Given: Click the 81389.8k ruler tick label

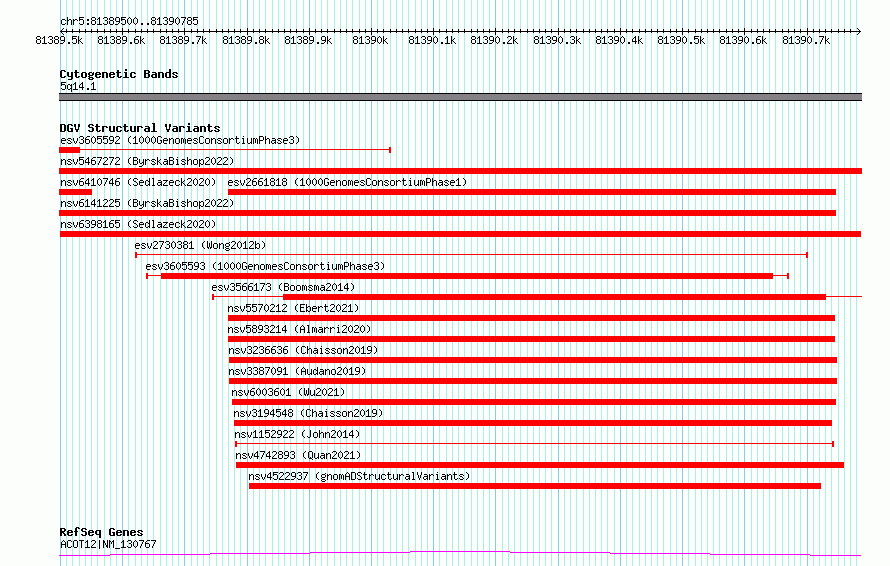Looking at the screenshot, I should (x=246, y=40).
